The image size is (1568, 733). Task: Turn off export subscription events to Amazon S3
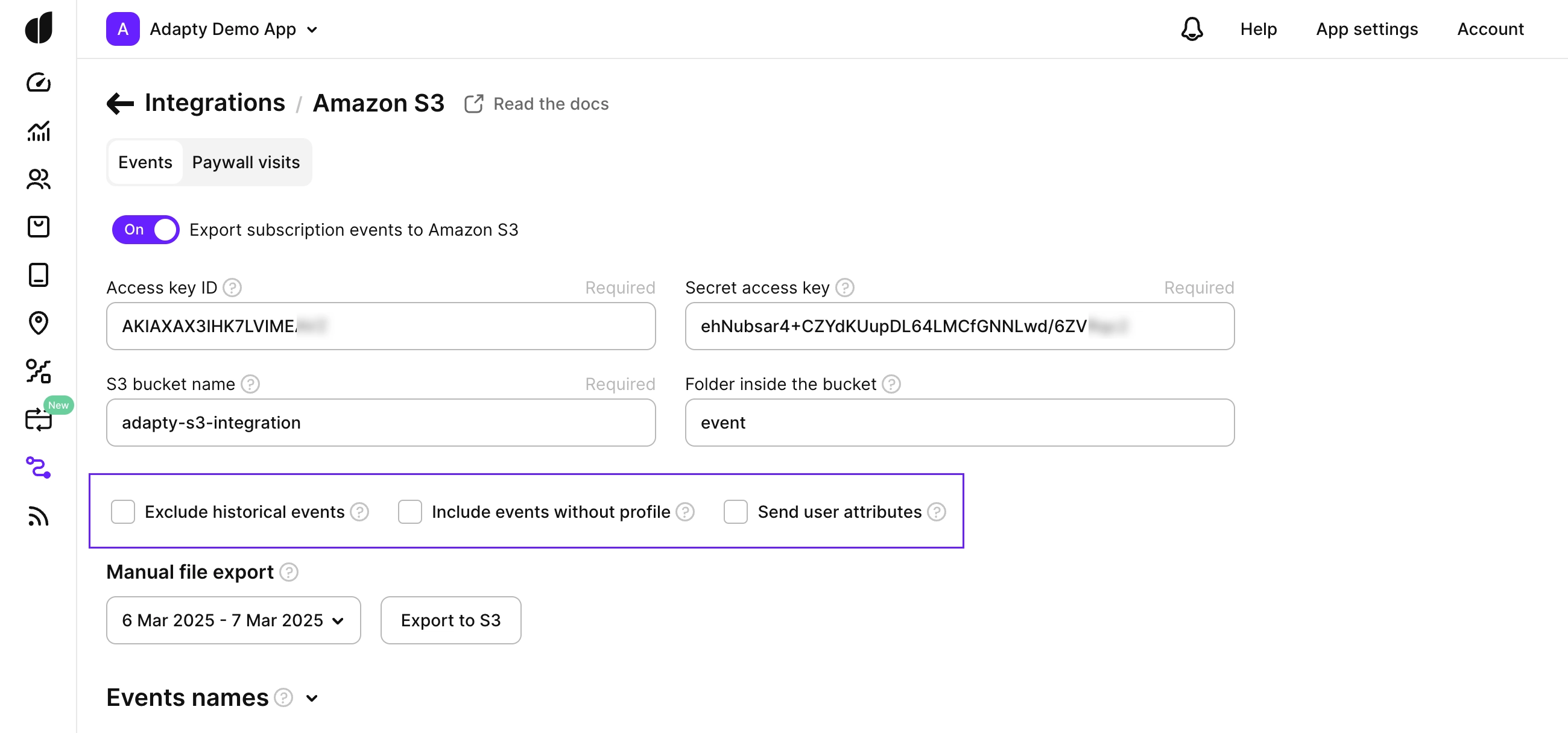pos(145,229)
